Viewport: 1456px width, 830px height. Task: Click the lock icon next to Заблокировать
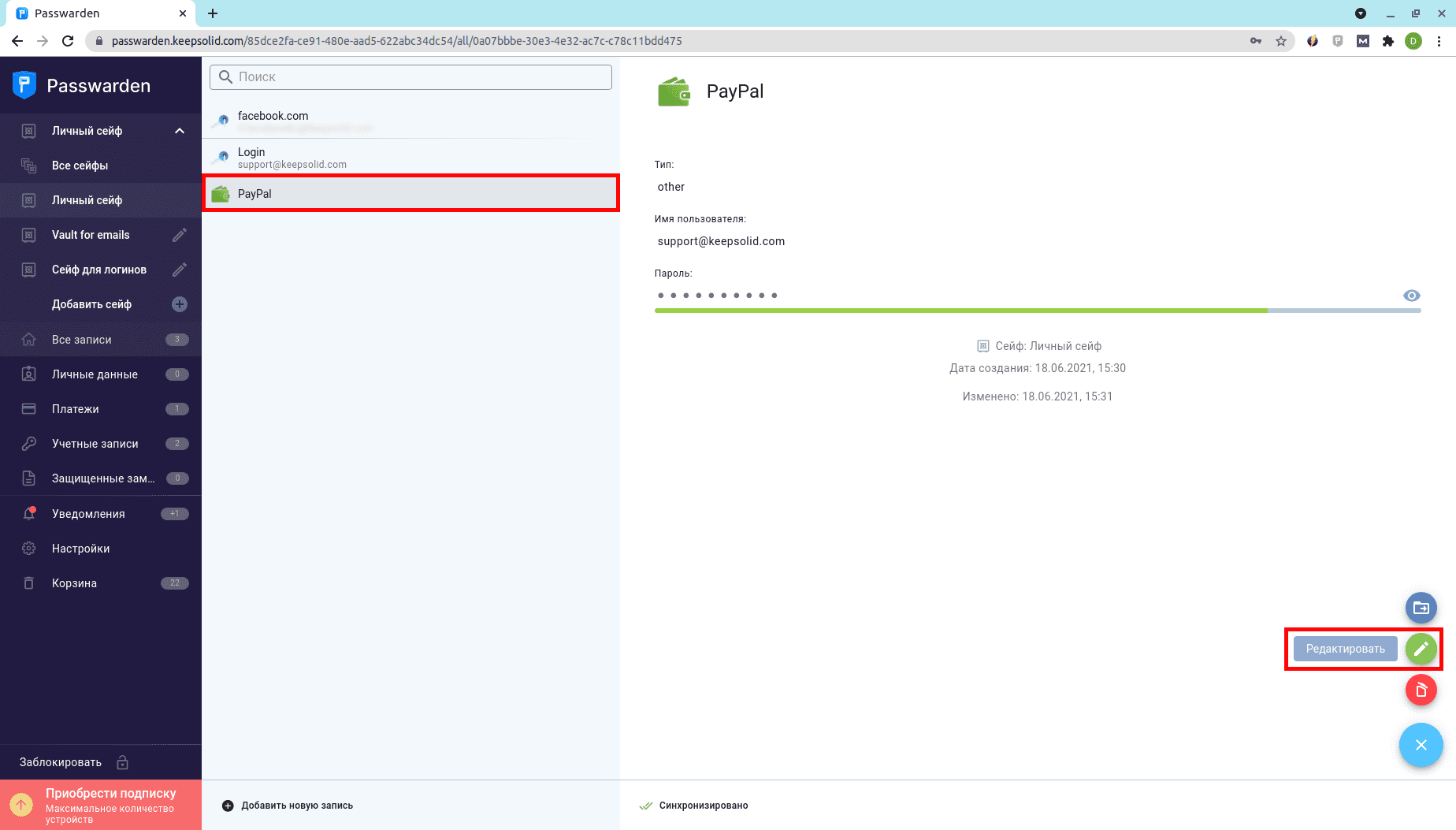[123, 762]
